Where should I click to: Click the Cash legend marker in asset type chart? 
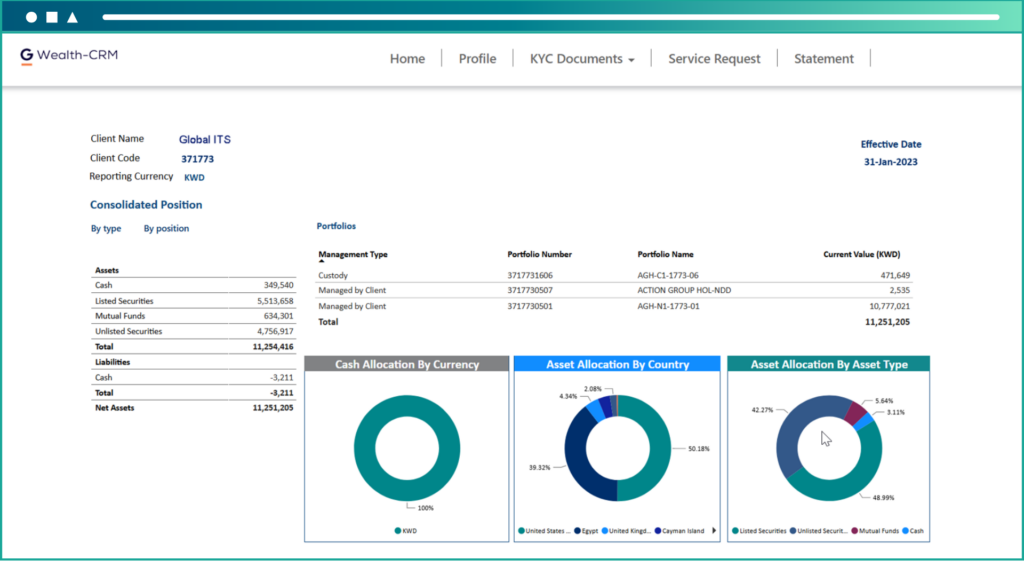pos(906,531)
